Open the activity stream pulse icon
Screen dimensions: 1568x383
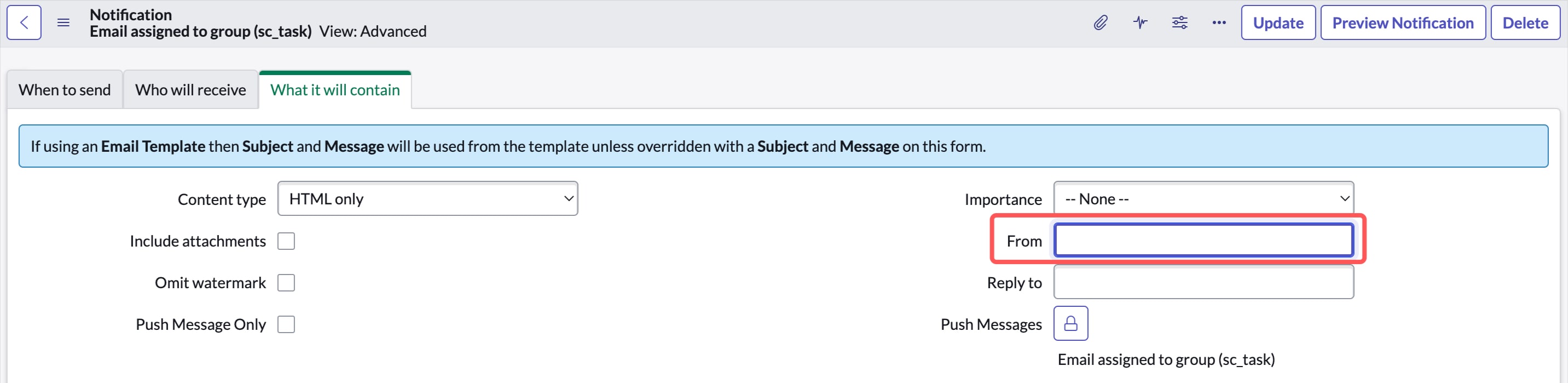point(1140,22)
